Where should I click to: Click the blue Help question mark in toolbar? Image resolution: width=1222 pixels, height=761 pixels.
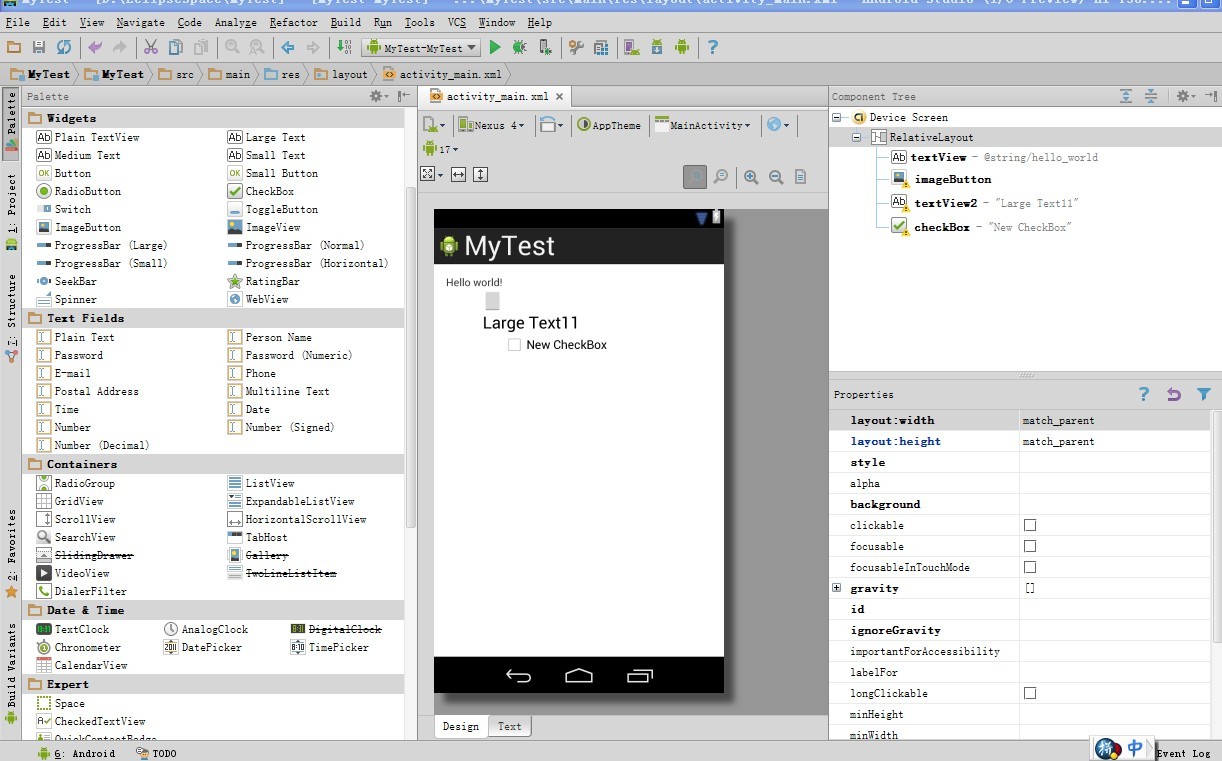[713, 47]
